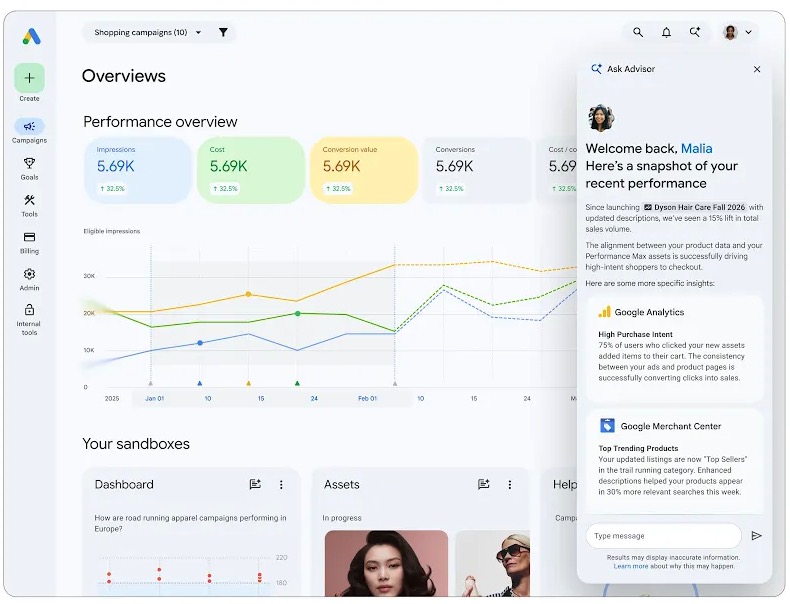Image resolution: width=790 pixels, height=604 pixels.
Task: Click the user profile avatar
Action: 731,32
